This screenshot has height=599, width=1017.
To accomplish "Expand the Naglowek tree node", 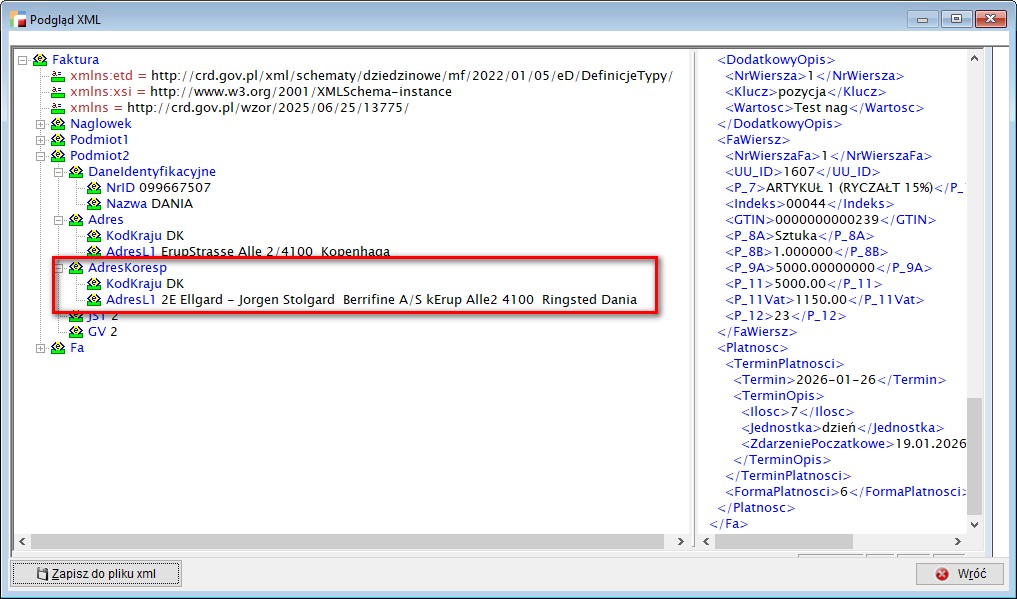I will pyautogui.click(x=41, y=124).
